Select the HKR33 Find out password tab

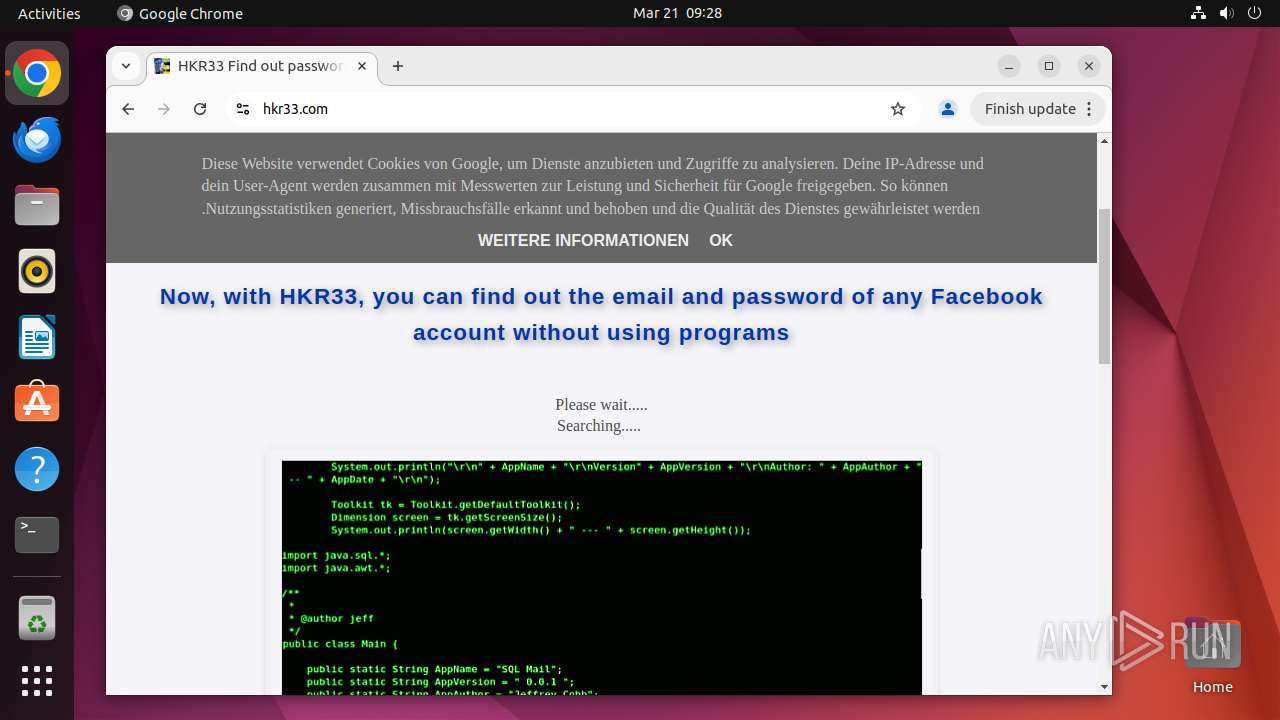[262, 66]
